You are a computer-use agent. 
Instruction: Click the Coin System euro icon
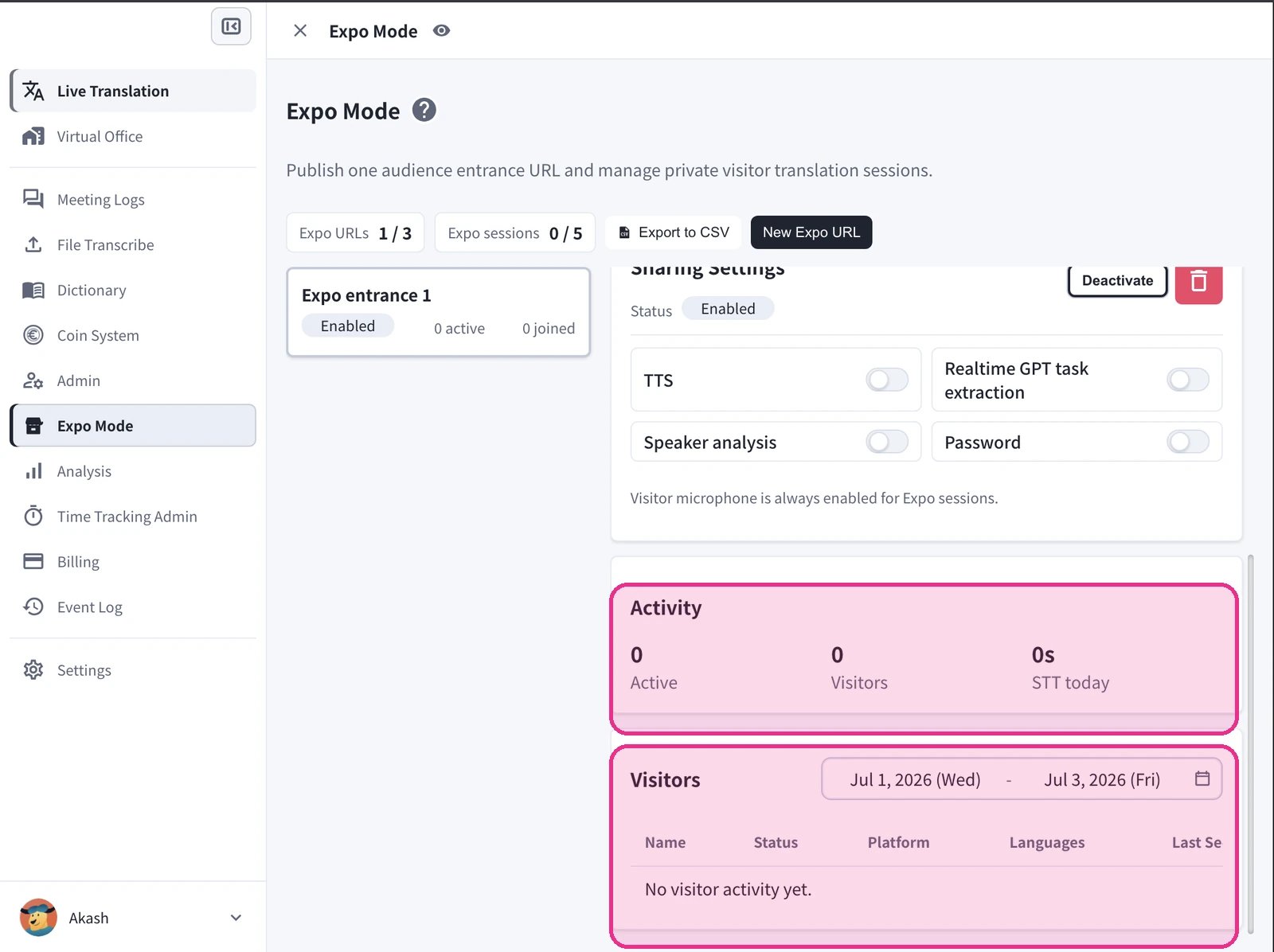click(33, 335)
